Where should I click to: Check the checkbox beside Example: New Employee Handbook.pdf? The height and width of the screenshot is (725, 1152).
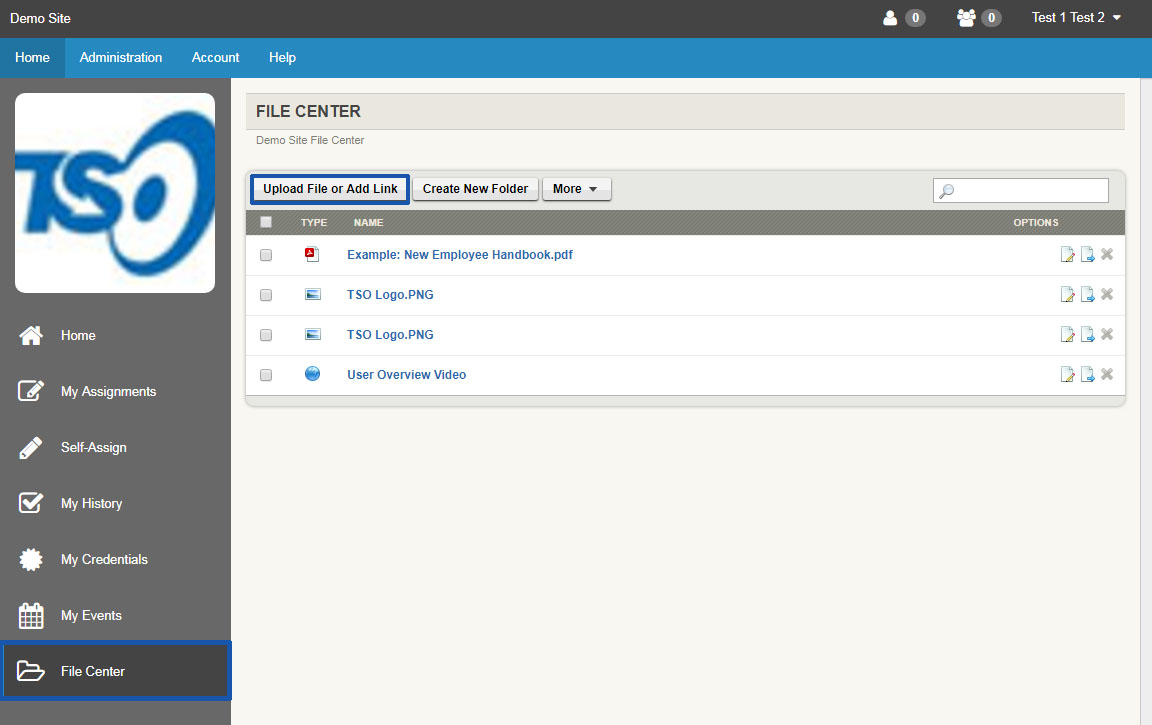click(265, 254)
